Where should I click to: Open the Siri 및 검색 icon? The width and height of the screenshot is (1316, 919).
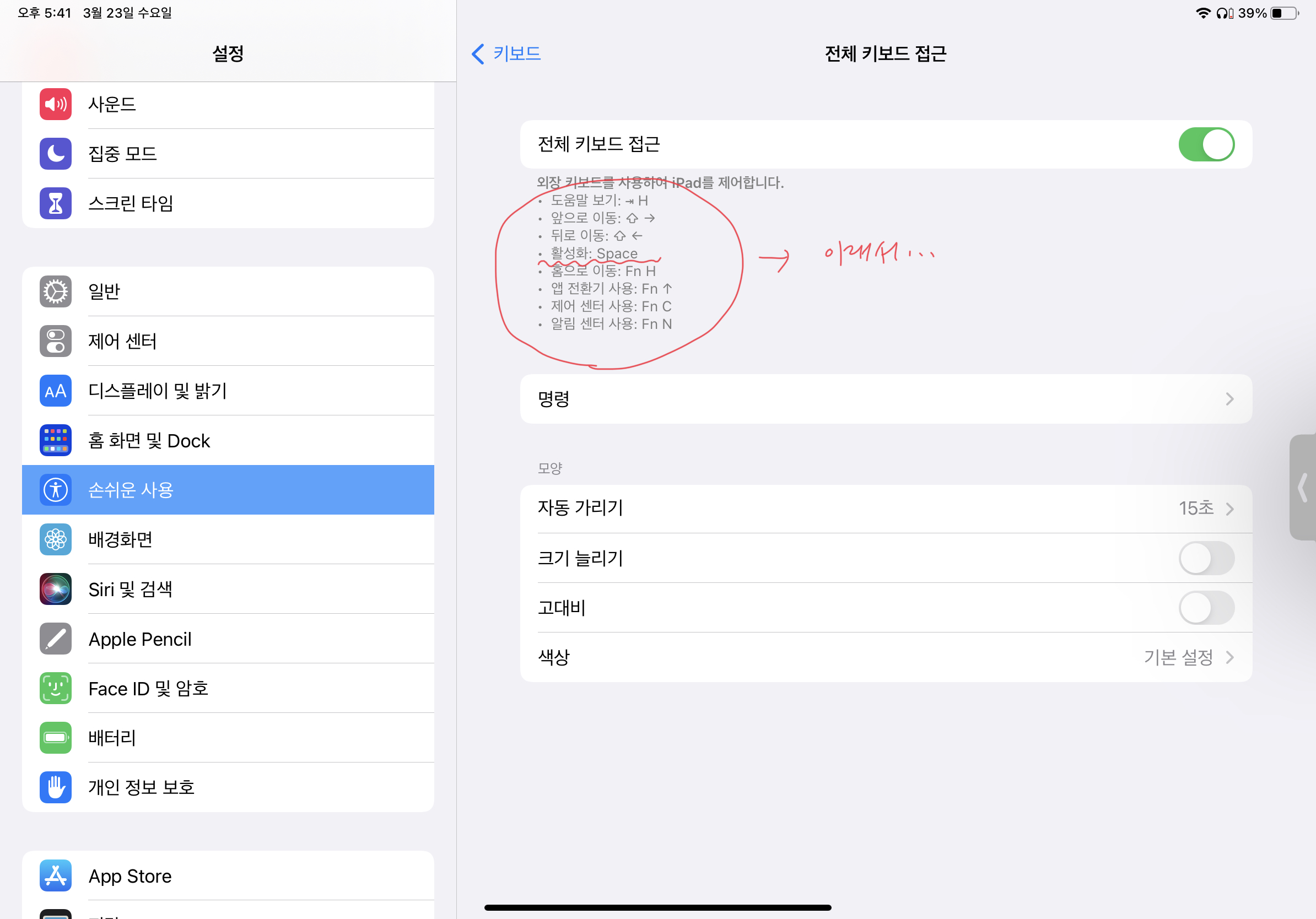(56, 589)
